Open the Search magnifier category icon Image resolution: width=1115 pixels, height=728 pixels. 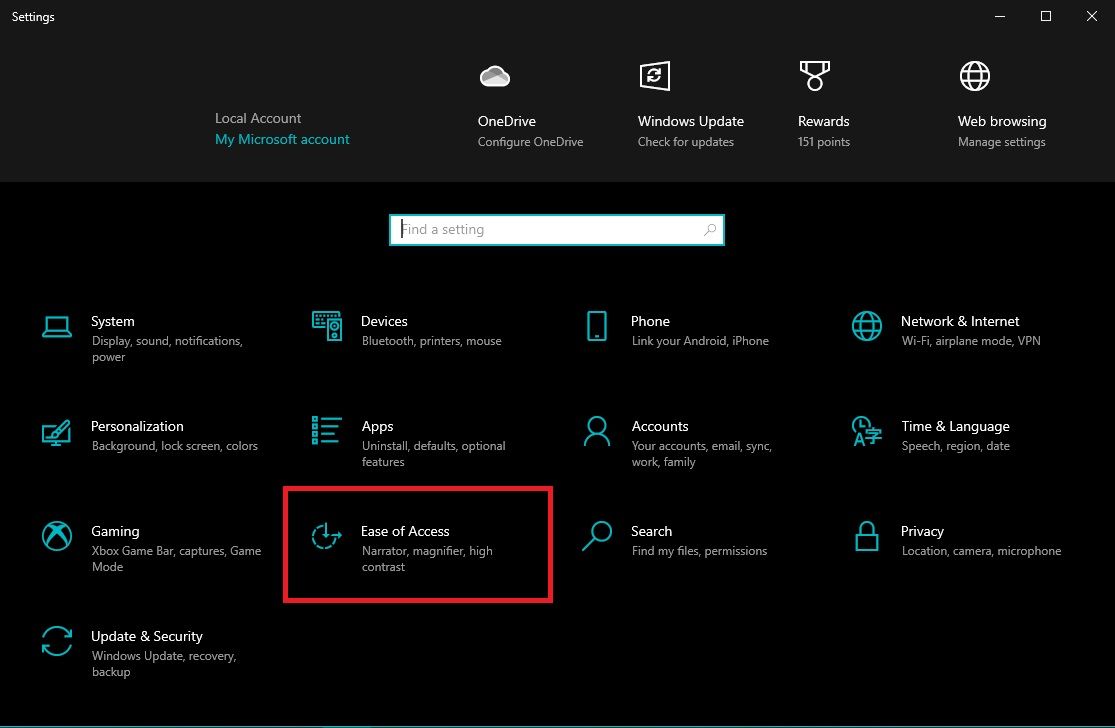coord(597,536)
